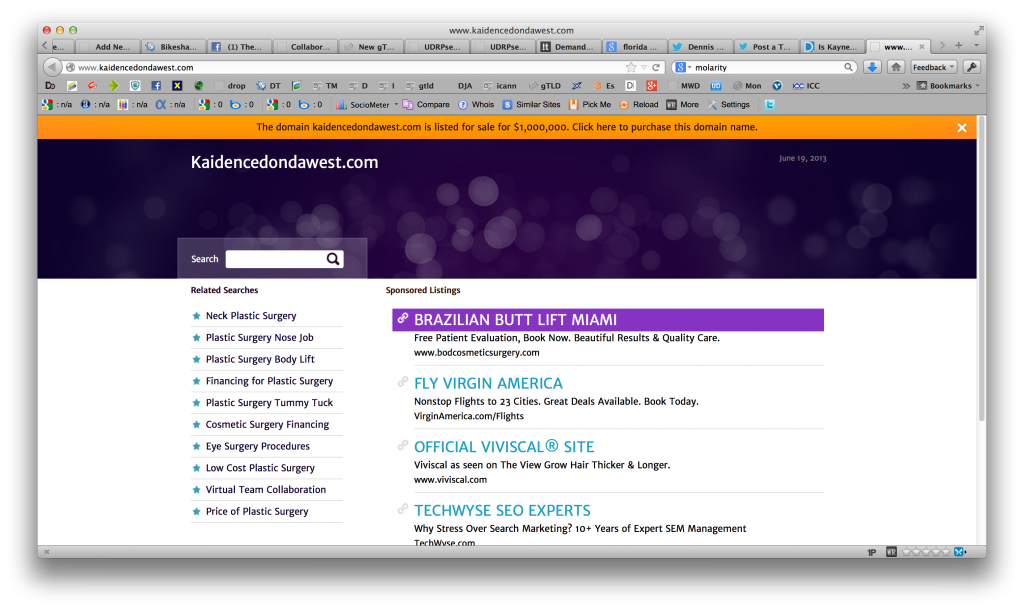Open Brazilian Butt Lift Miami listing

click(515, 320)
